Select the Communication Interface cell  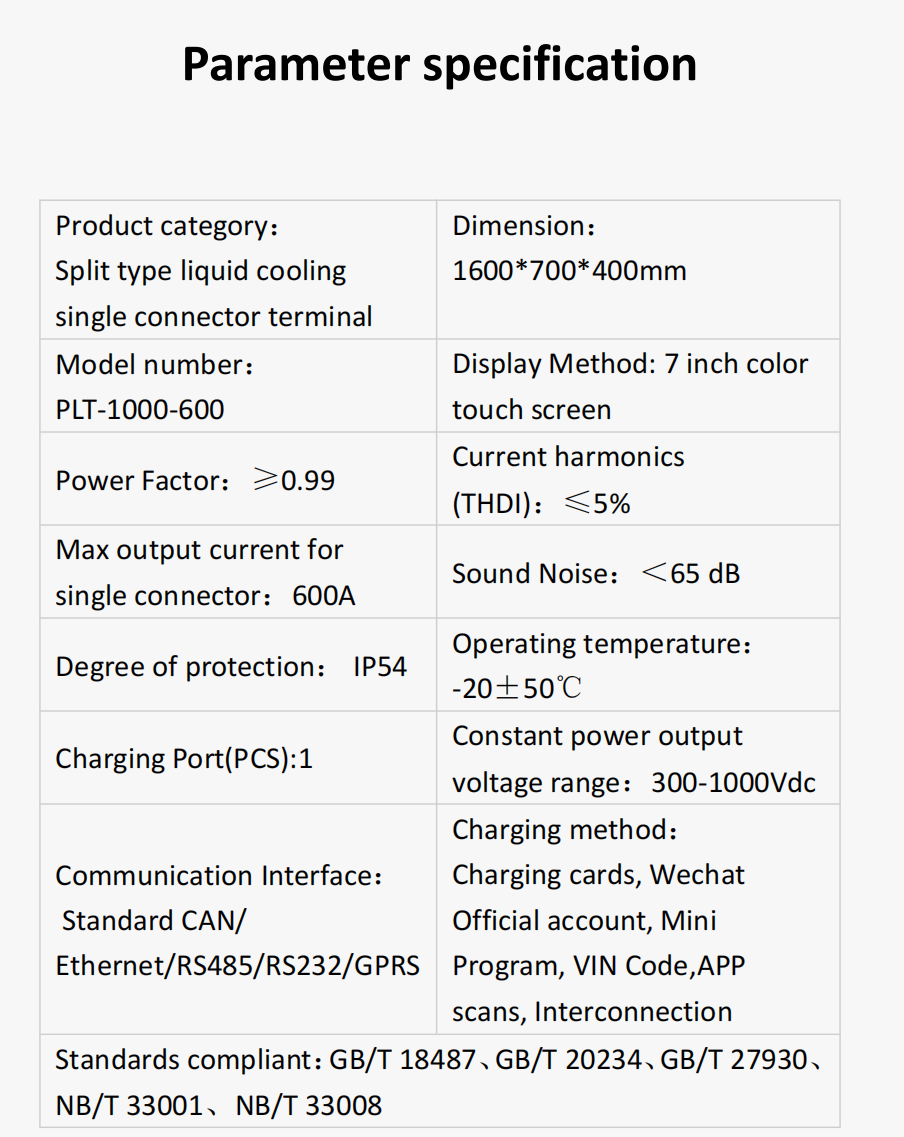tap(238, 919)
